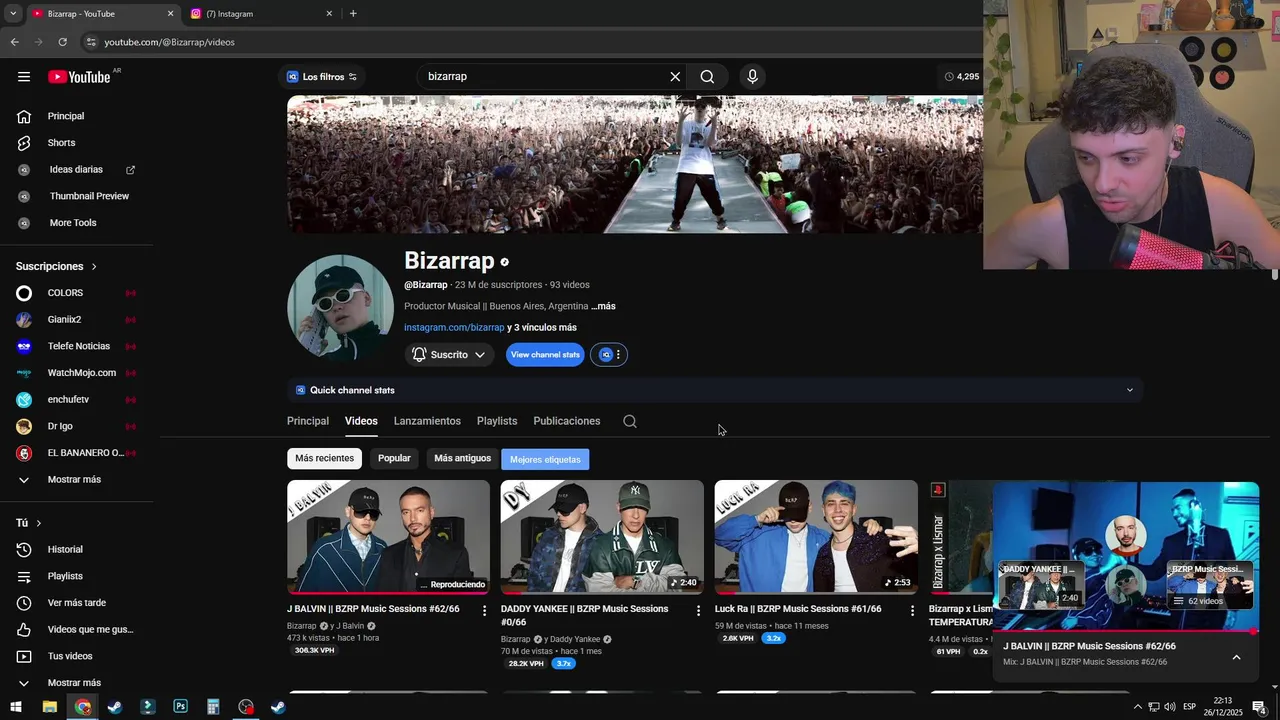
Task: Click the 62 videos playlist in miniplayer
Action: click(1210, 587)
